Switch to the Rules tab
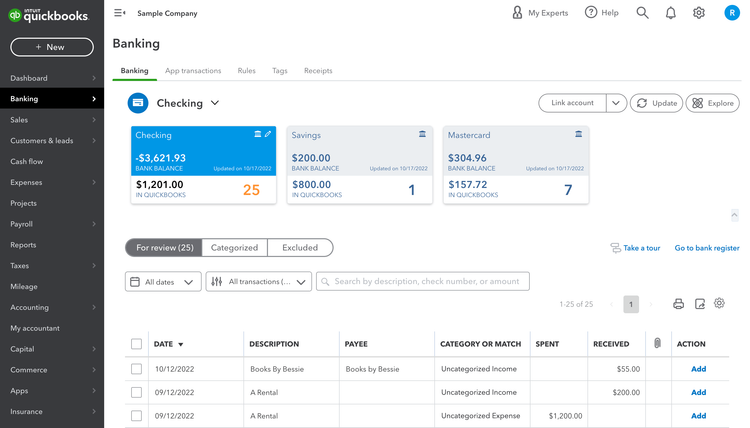The image size is (750, 428). point(246,71)
